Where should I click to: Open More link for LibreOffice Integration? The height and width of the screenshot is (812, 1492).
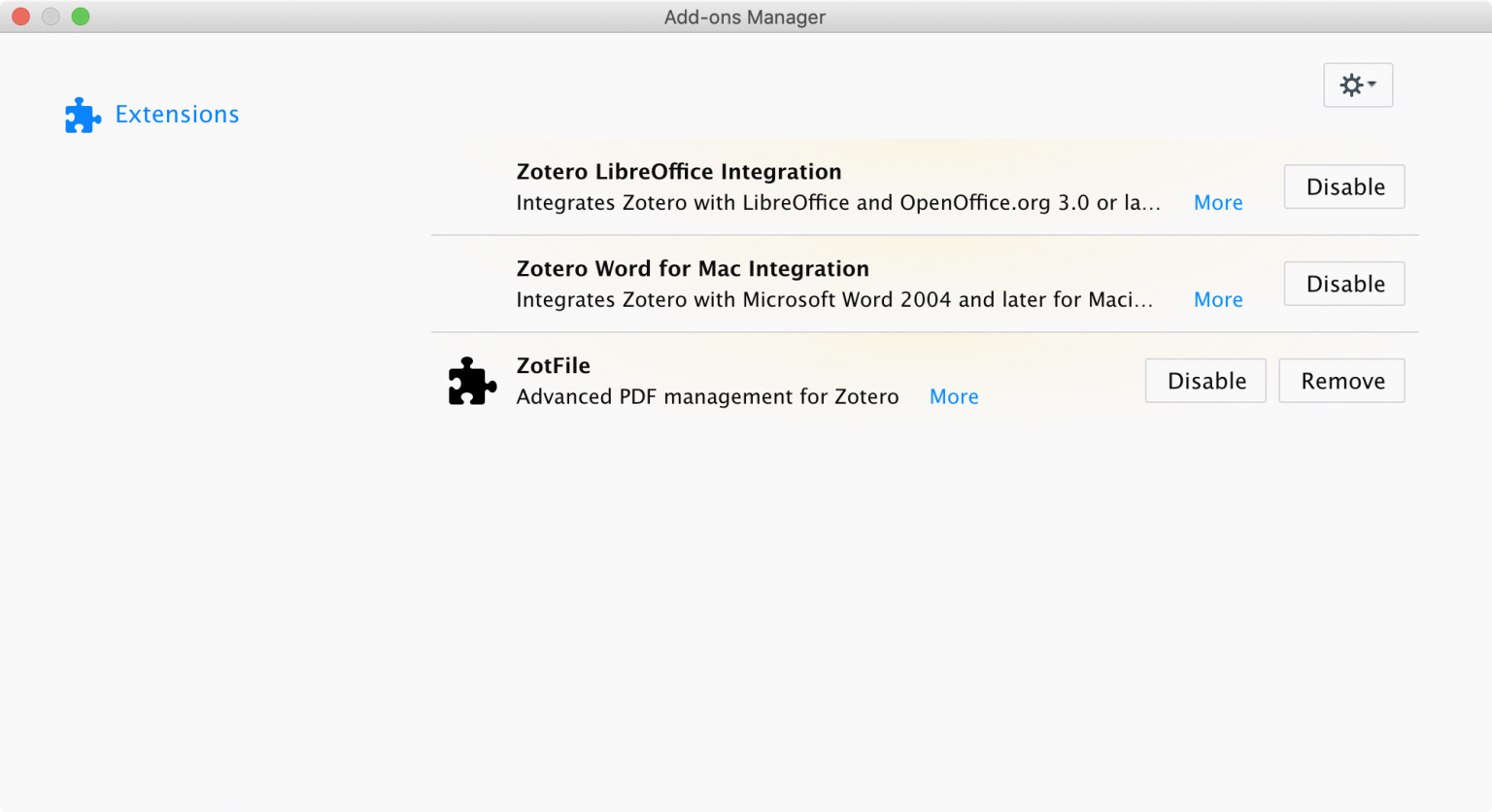[1218, 203]
